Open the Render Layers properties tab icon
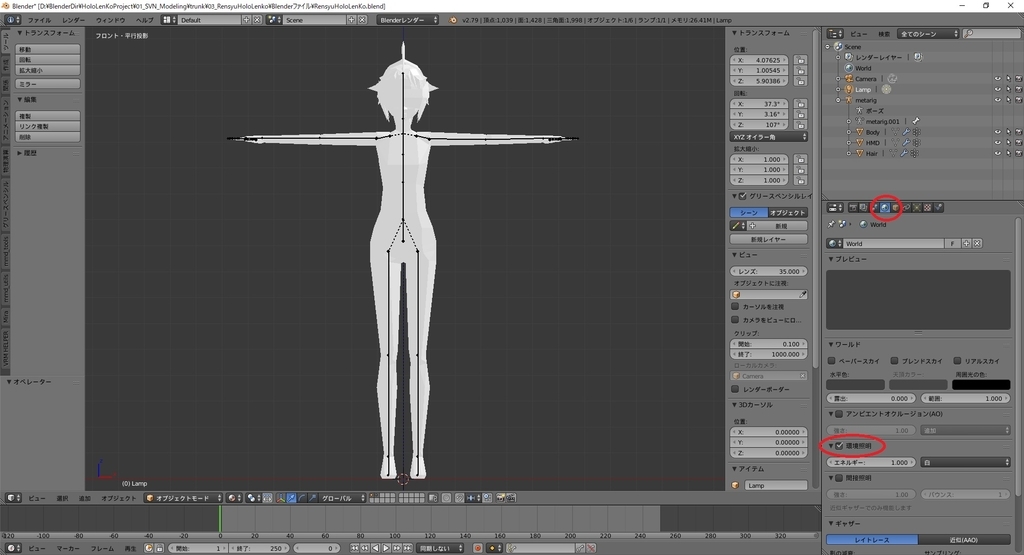Screen dimensions: 1024x555 point(863,208)
